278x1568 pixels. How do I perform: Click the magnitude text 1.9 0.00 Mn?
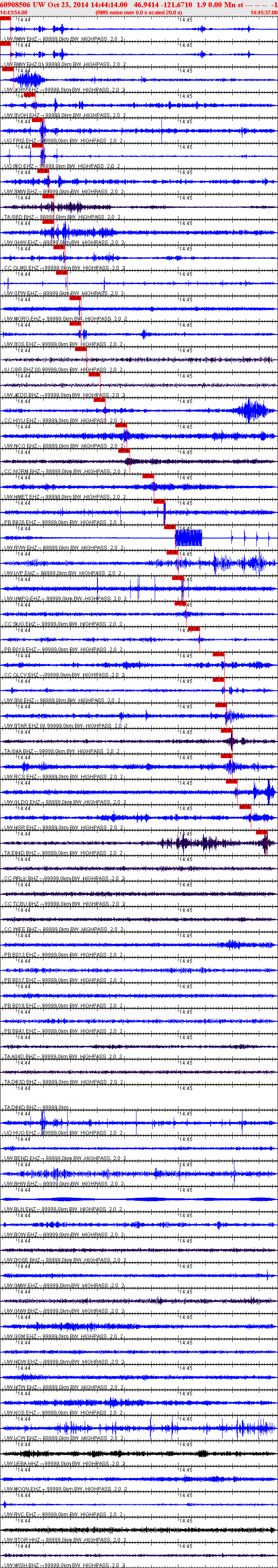click(216, 5)
